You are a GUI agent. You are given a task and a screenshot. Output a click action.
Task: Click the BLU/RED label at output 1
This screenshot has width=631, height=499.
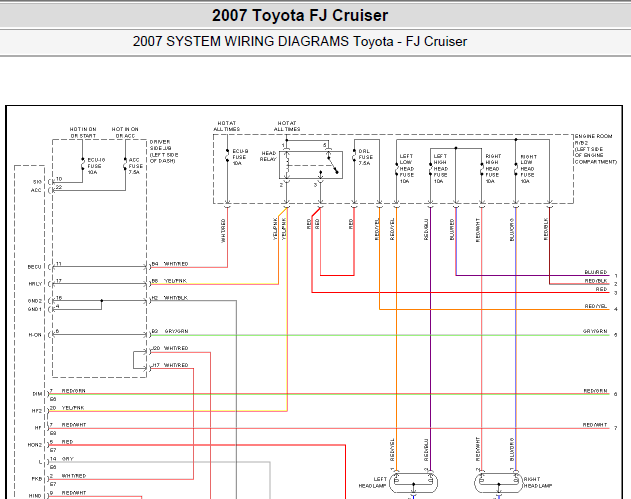596,272
